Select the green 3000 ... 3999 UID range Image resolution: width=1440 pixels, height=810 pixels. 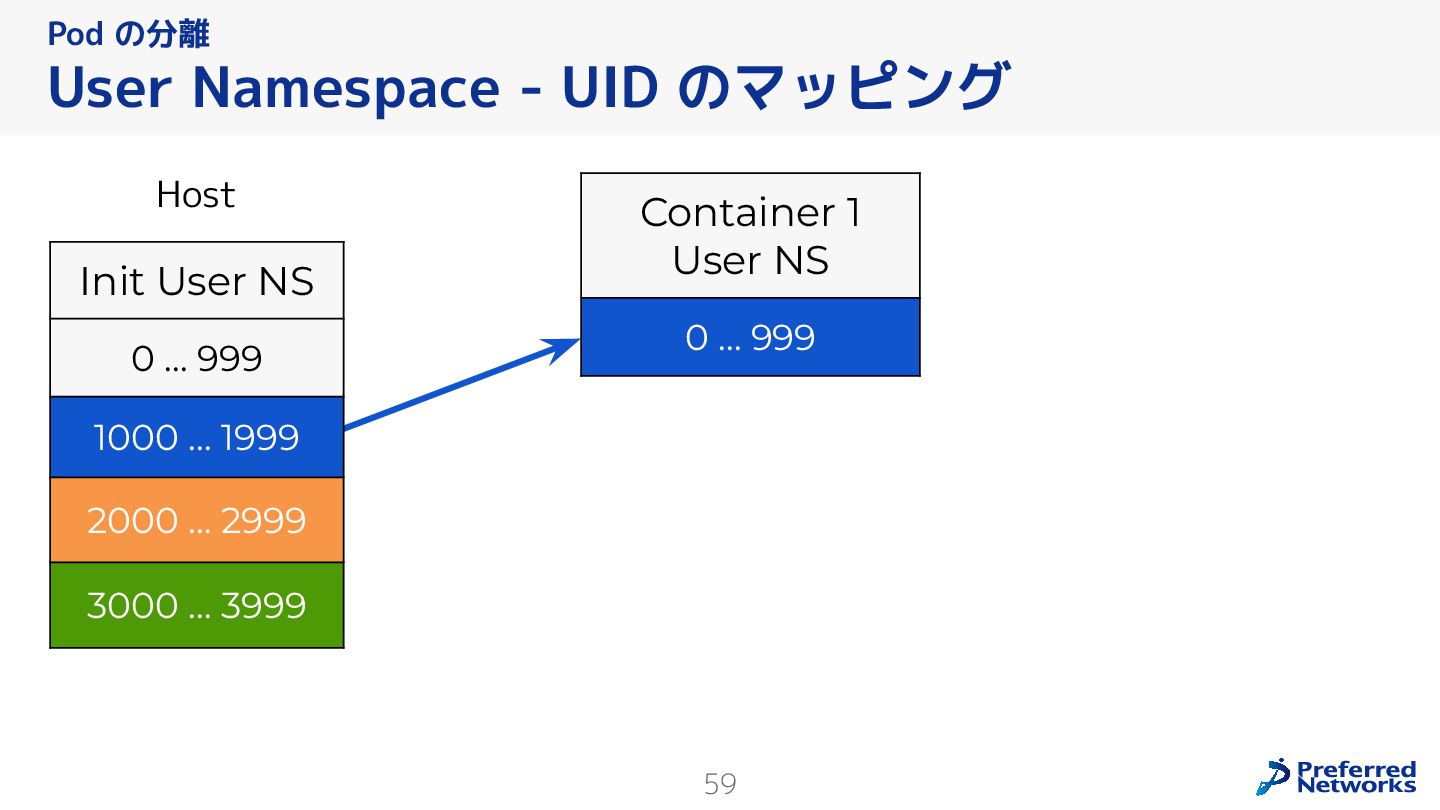(197, 606)
